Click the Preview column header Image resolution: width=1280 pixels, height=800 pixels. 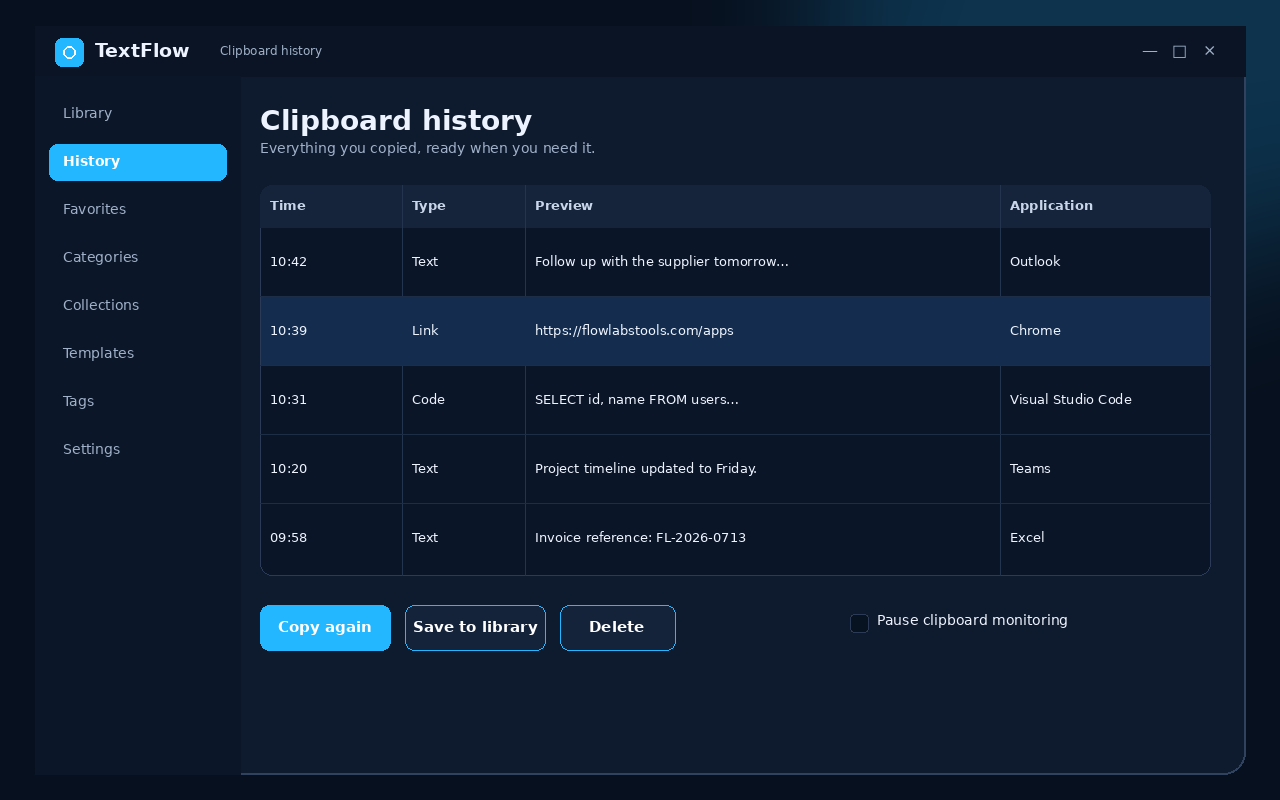pyautogui.click(x=763, y=206)
